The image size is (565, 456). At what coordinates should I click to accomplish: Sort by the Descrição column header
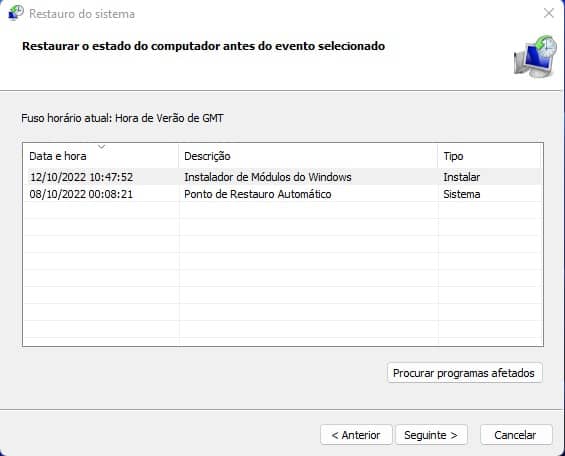[308, 156]
